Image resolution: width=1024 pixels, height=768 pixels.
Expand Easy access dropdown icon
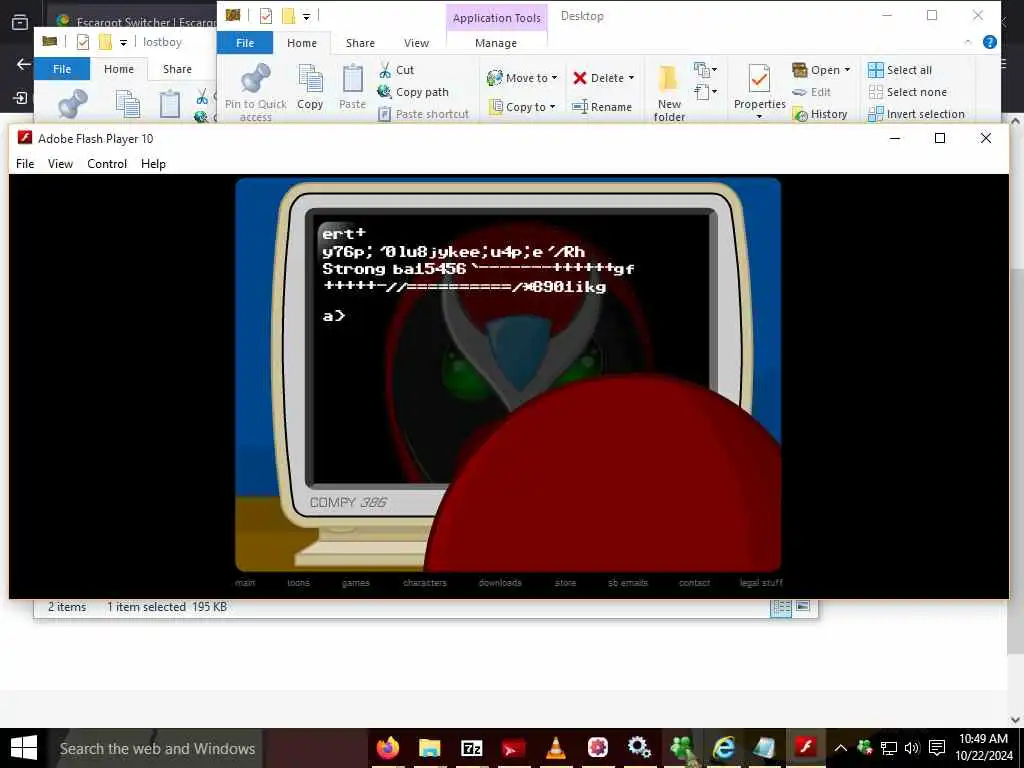[x=705, y=92]
